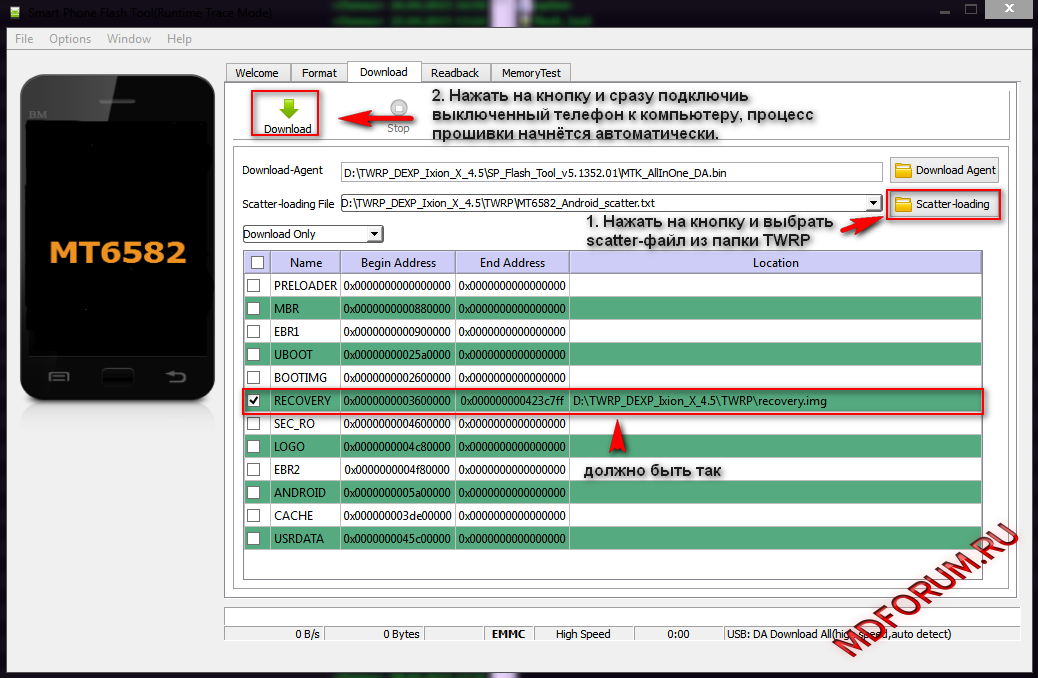The width and height of the screenshot is (1038, 678).
Task: Click the green Download arrow icon
Action: [288, 110]
